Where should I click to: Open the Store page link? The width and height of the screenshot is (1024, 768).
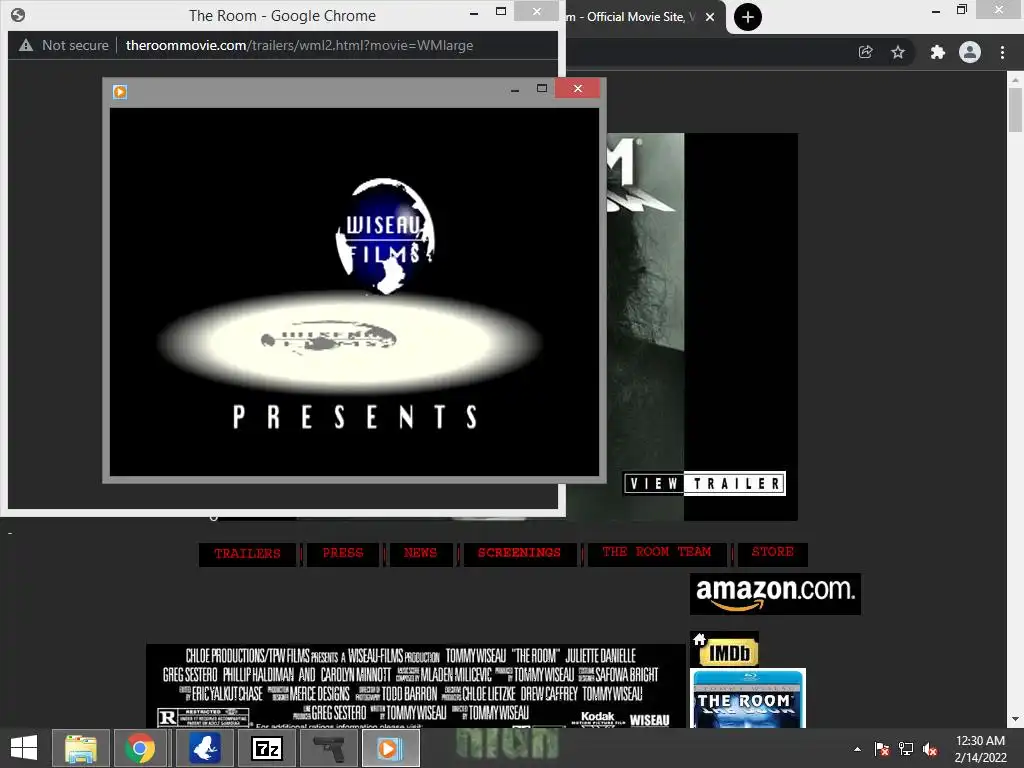(x=773, y=552)
